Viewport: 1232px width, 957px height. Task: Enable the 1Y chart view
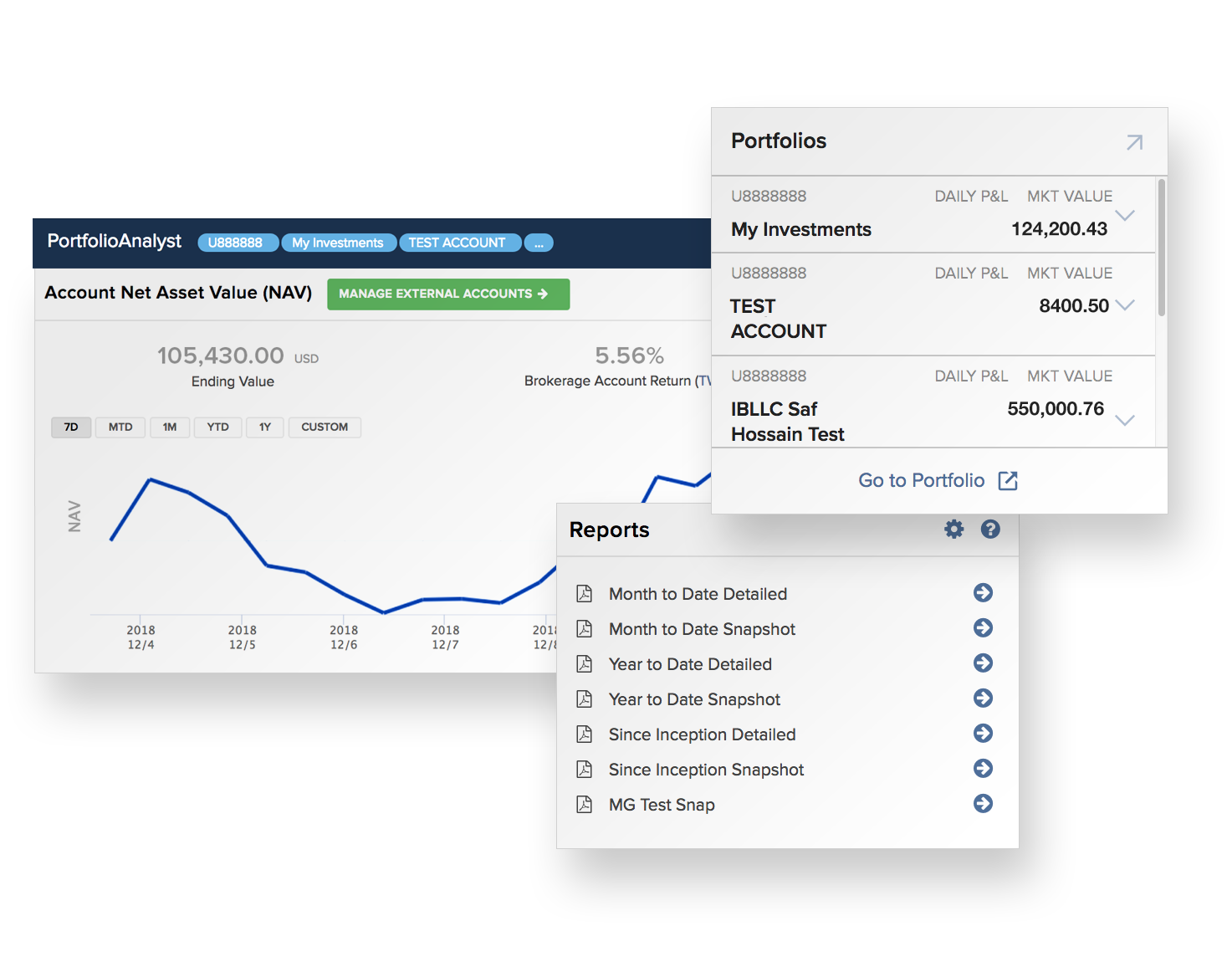click(x=264, y=427)
